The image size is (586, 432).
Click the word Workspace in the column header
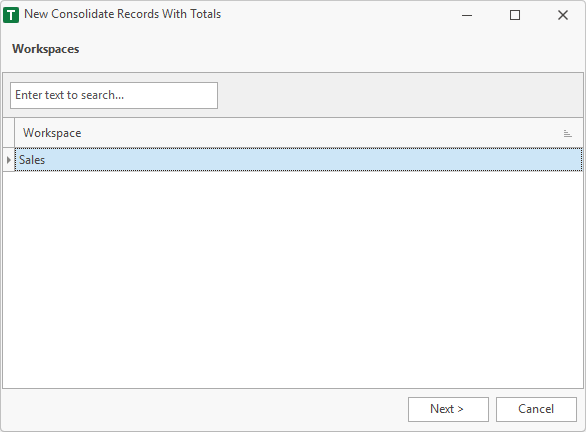52,133
